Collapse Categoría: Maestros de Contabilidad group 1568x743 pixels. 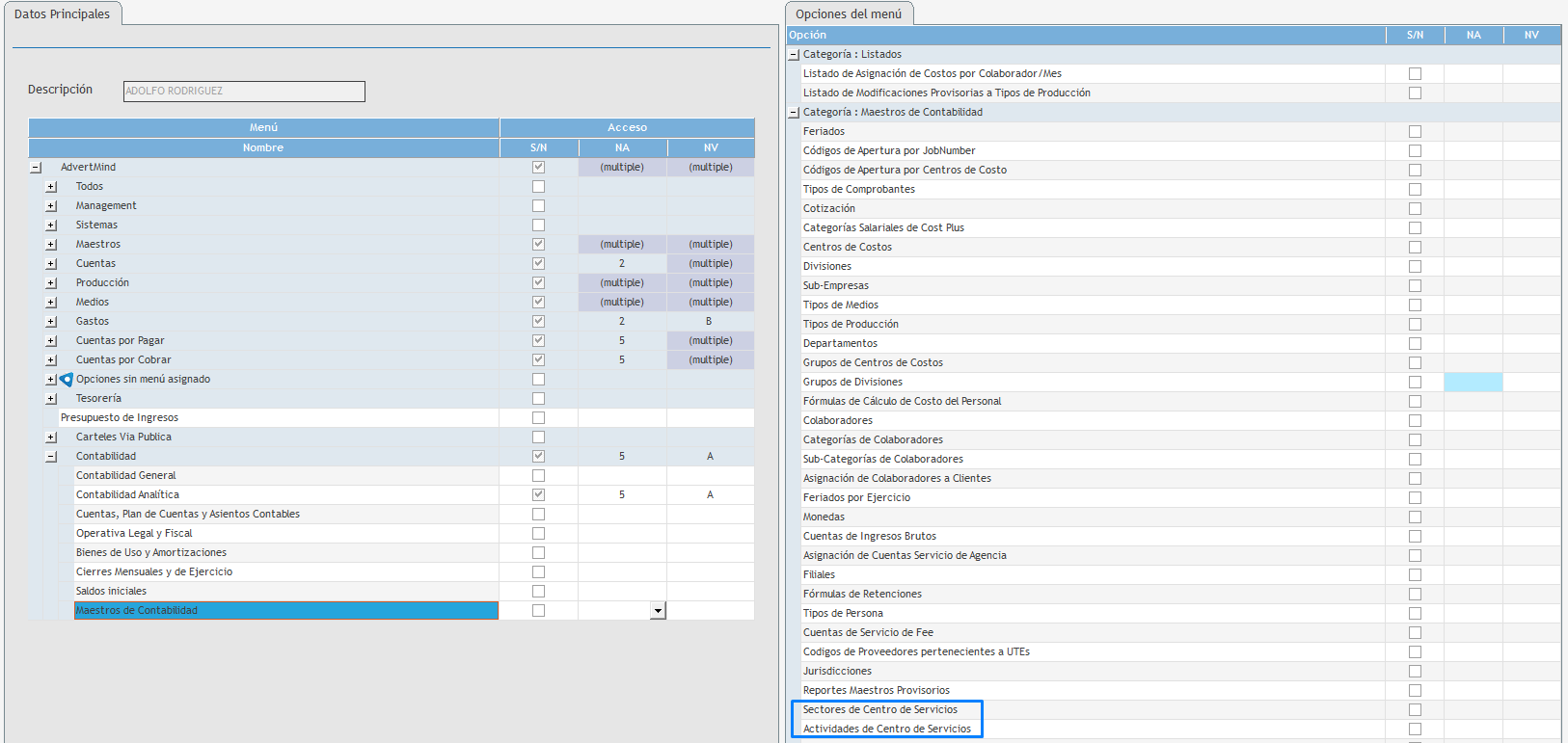(x=794, y=113)
